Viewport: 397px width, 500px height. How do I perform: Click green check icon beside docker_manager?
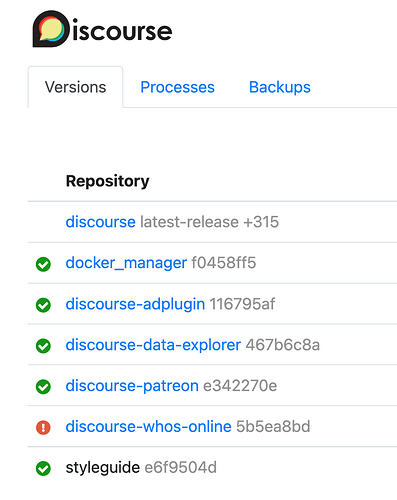(x=43, y=264)
